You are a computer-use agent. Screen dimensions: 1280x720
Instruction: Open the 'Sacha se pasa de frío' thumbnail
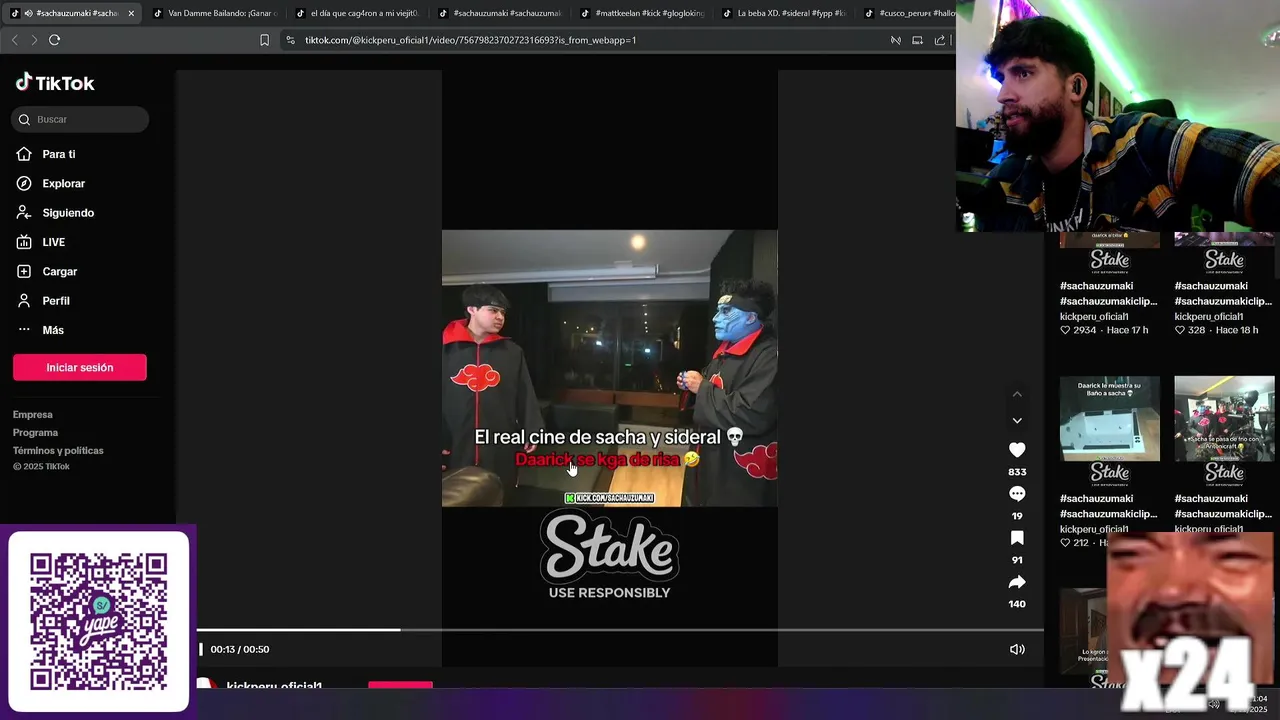(x=1224, y=418)
